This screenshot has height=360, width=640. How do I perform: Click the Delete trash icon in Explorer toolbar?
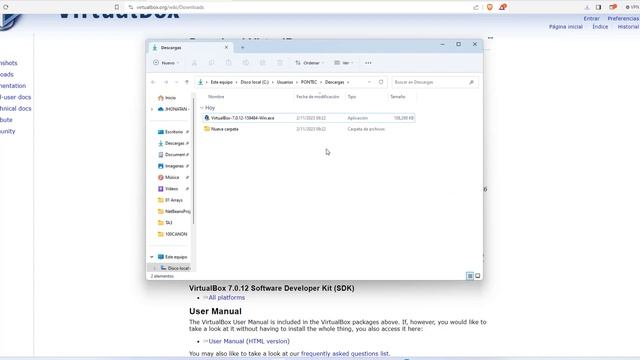tap(280, 63)
